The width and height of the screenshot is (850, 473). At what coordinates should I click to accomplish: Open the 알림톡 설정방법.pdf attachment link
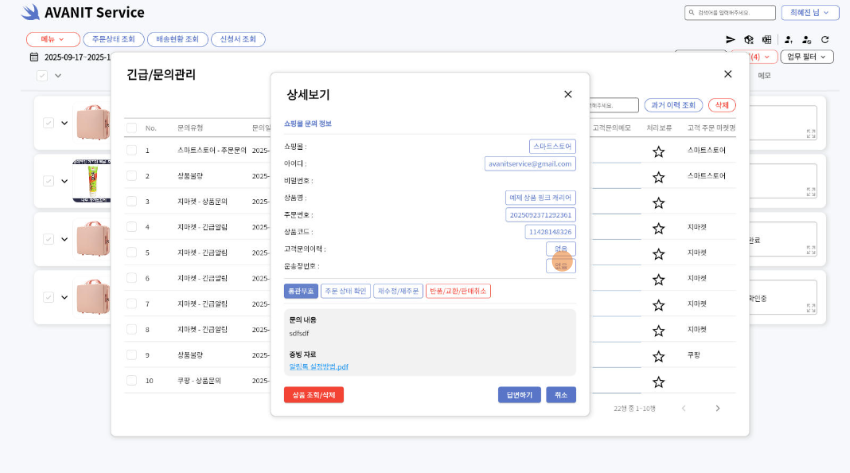[x=318, y=367]
